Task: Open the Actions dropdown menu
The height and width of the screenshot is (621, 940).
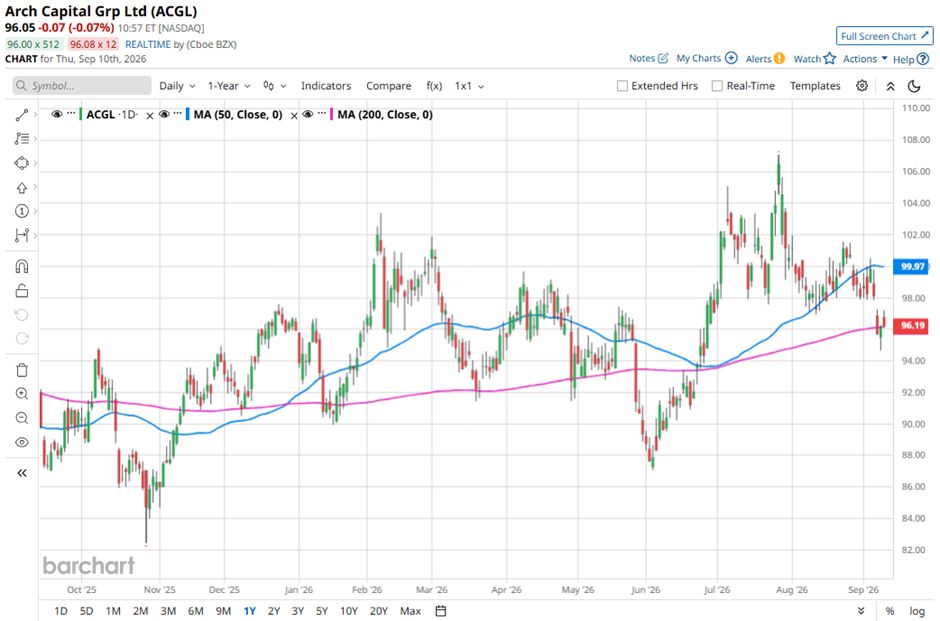Action: (865, 59)
